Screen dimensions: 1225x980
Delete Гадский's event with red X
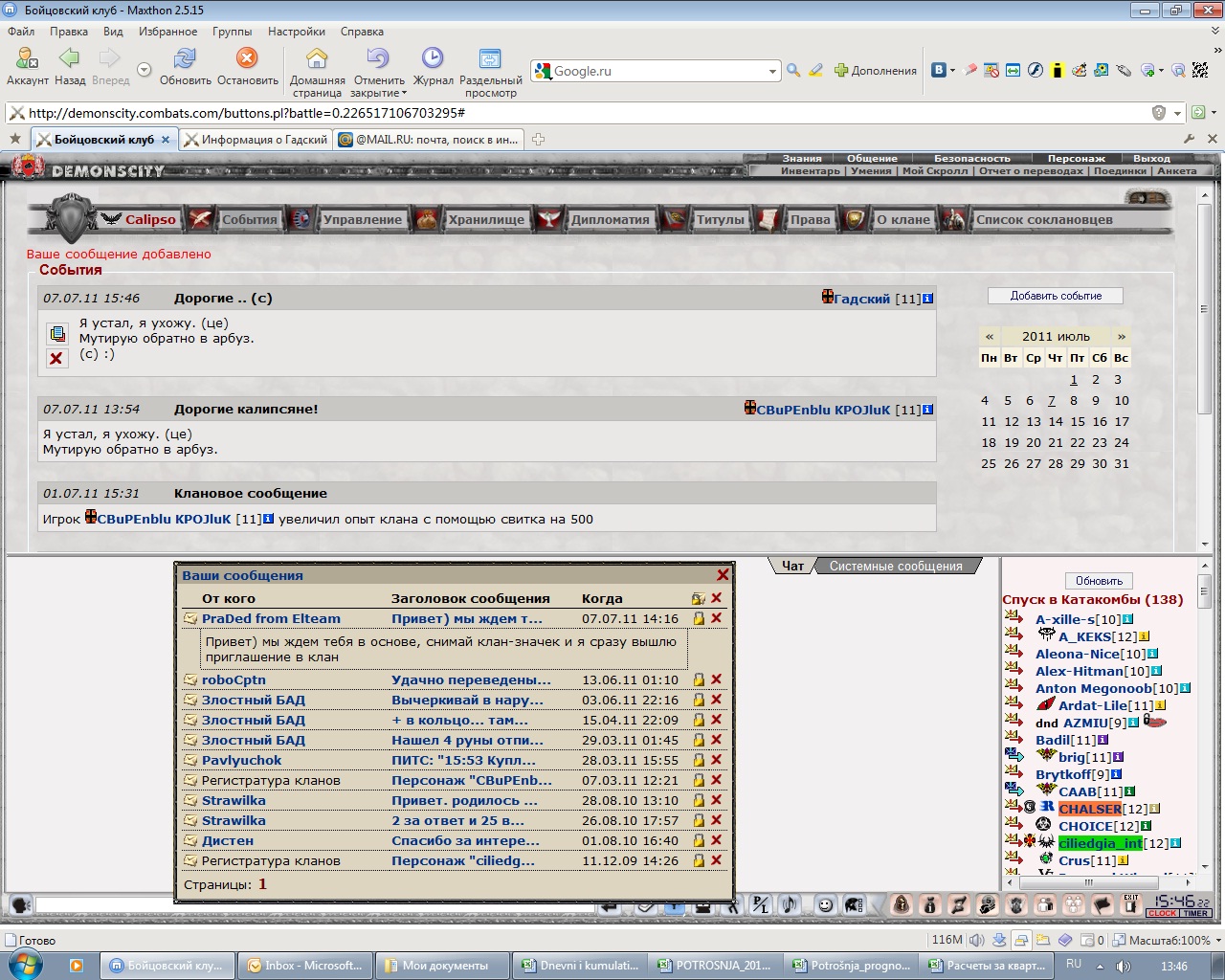pos(56,358)
